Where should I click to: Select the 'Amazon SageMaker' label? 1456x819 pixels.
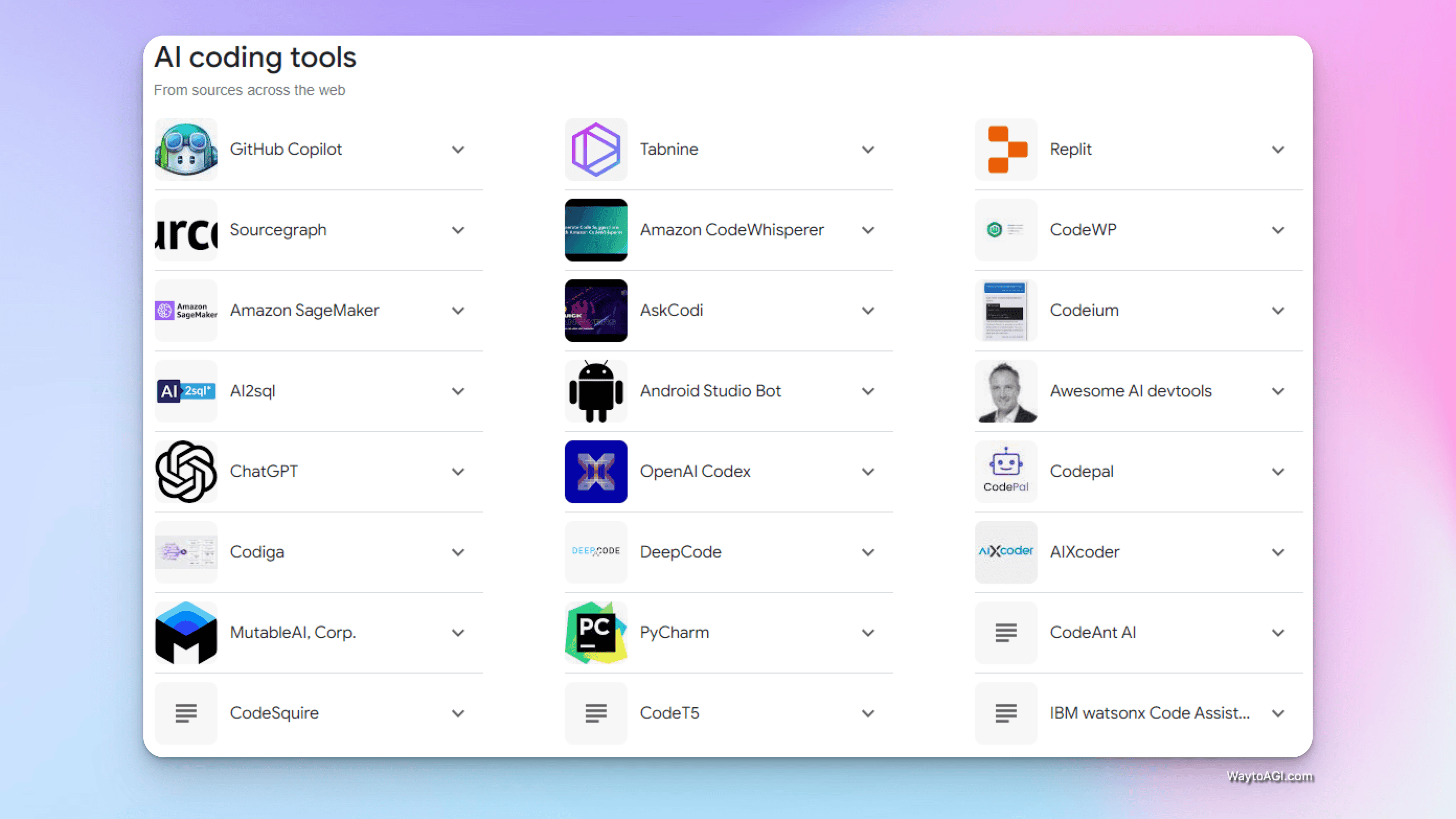click(305, 310)
